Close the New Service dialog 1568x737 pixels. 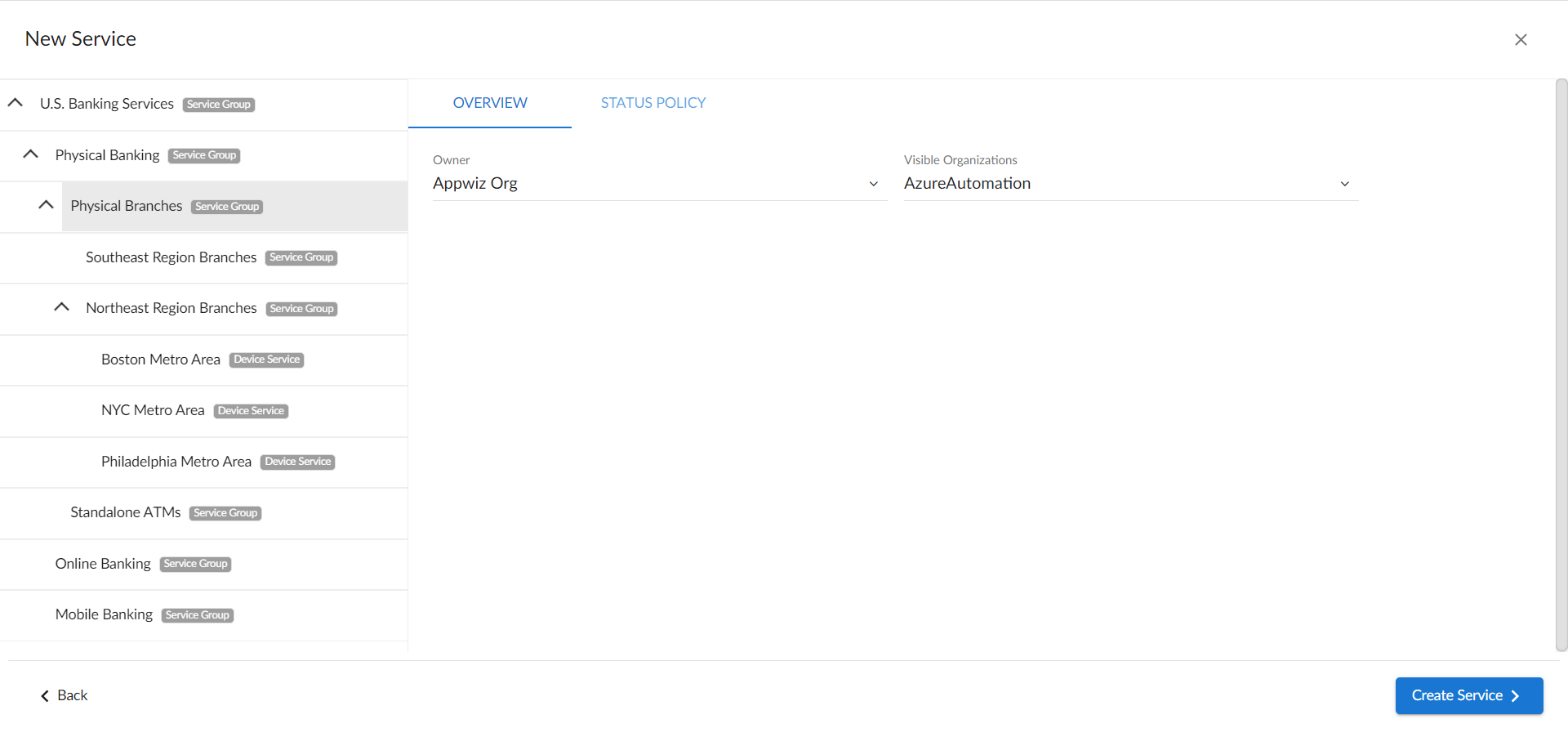(1520, 39)
